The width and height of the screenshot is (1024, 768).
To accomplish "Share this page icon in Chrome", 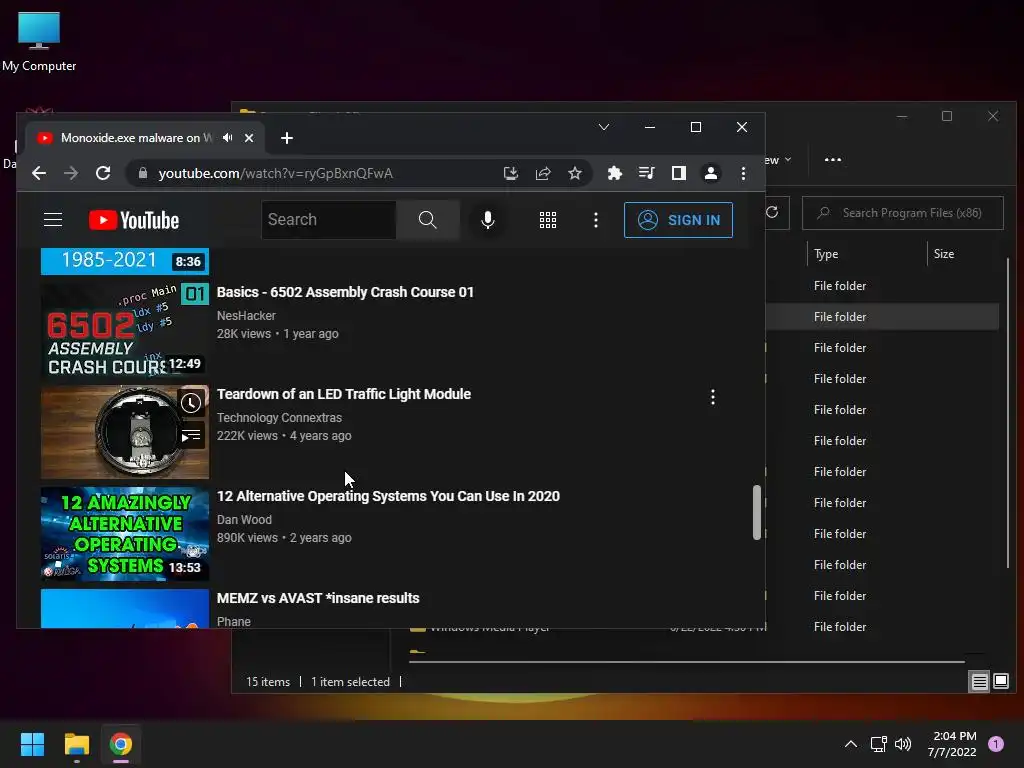I will 543,173.
